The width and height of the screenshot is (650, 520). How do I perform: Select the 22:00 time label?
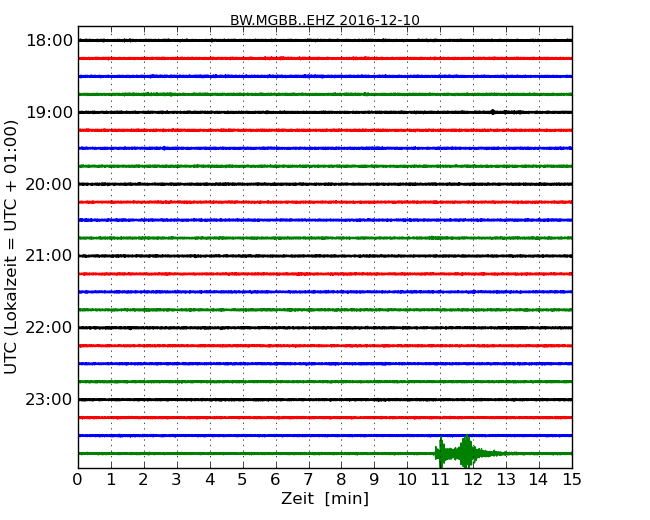tap(49, 328)
